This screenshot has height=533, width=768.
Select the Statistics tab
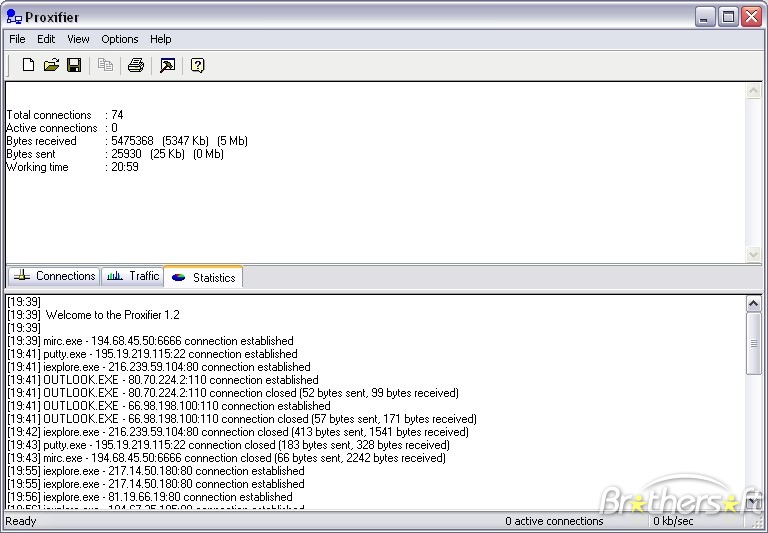tap(203, 277)
